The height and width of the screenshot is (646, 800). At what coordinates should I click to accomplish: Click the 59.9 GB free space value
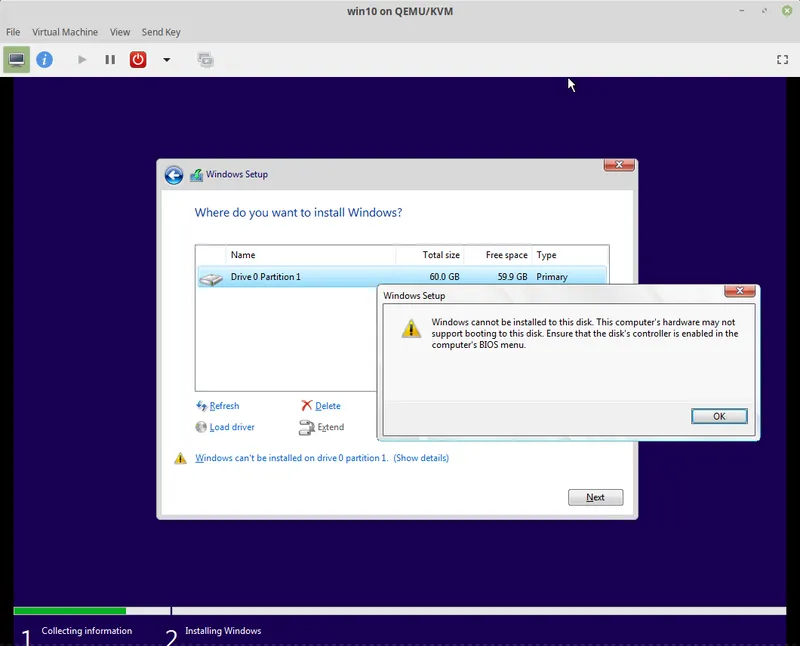(x=512, y=277)
